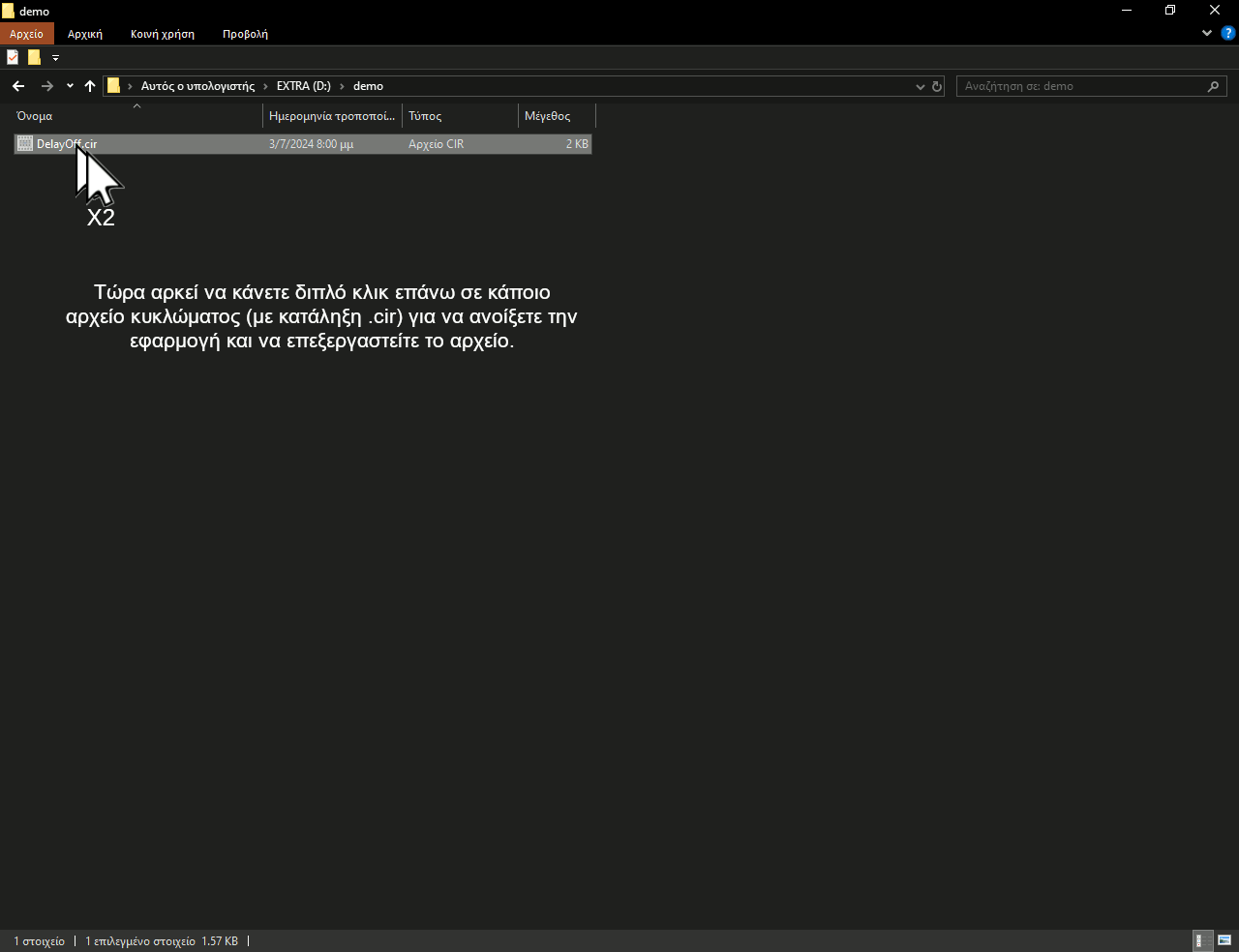Select the DelayOff.cir file

tap(67, 144)
